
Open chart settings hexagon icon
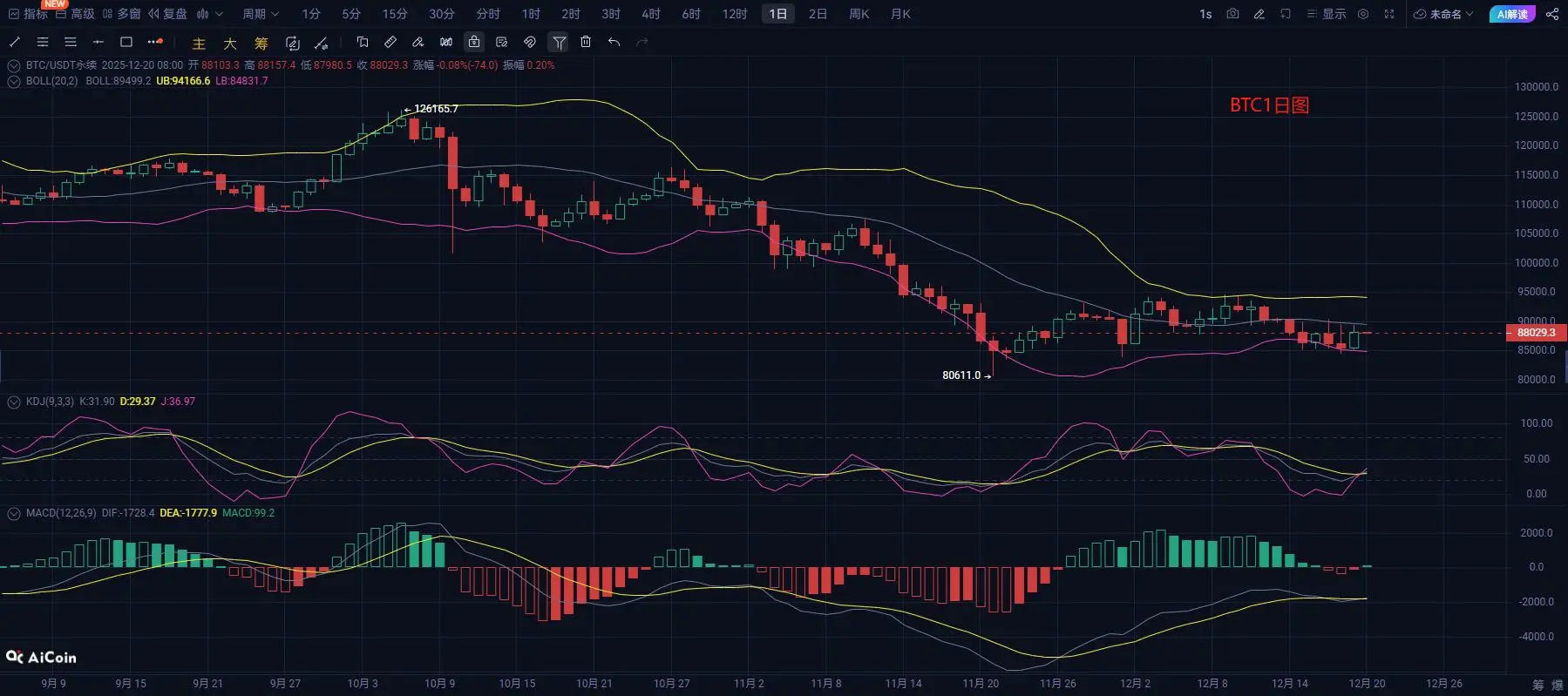coord(1363,14)
